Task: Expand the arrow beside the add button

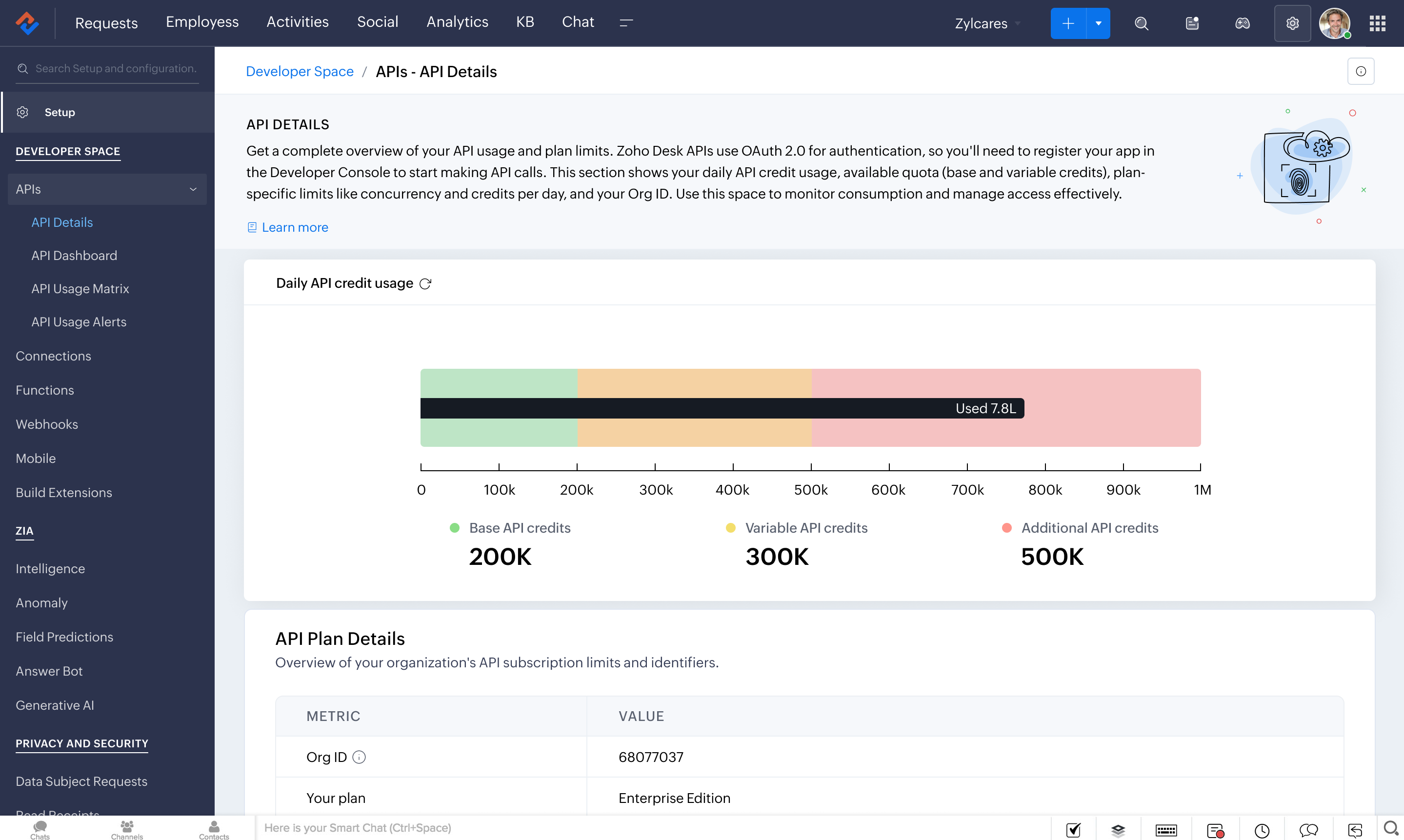Action: click(x=1098, y=23)
